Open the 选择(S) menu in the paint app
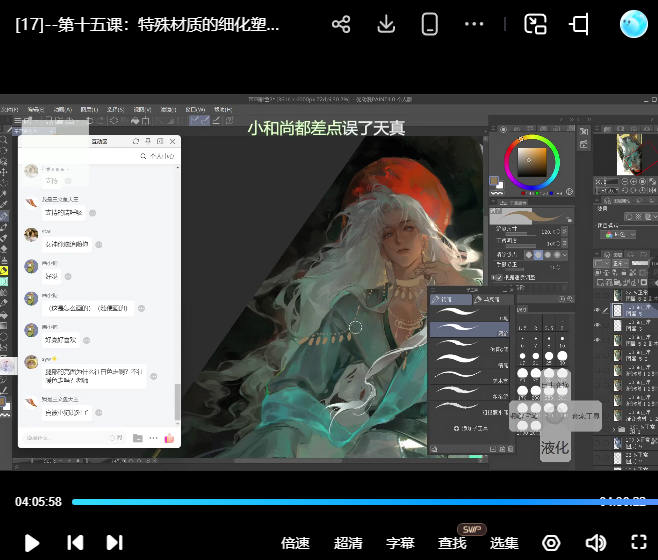The width and height of the screenshot is (658, 560). pos(115,109)
